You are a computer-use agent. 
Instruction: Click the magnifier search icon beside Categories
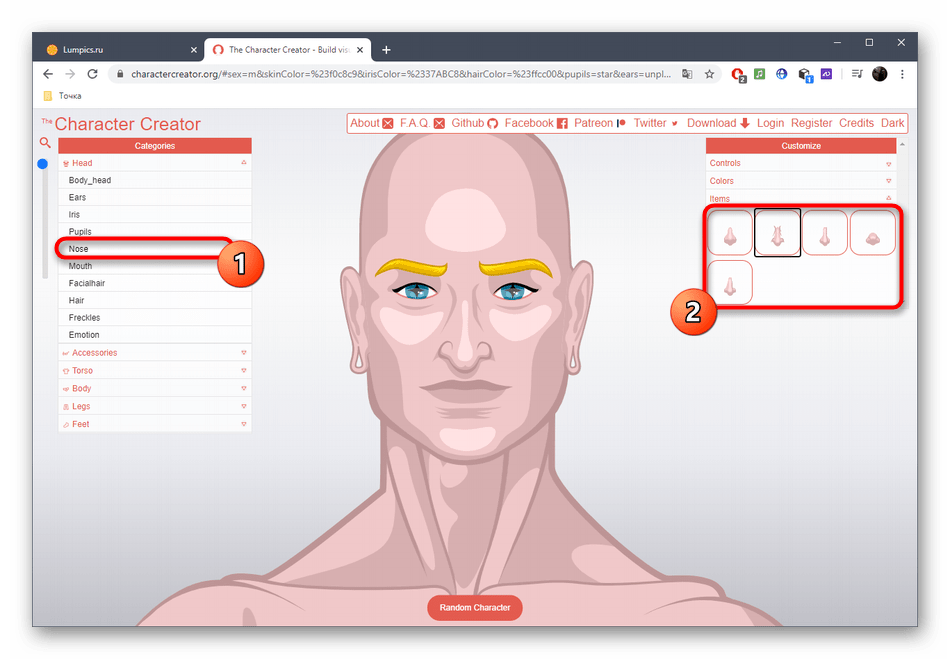(44, 143)
